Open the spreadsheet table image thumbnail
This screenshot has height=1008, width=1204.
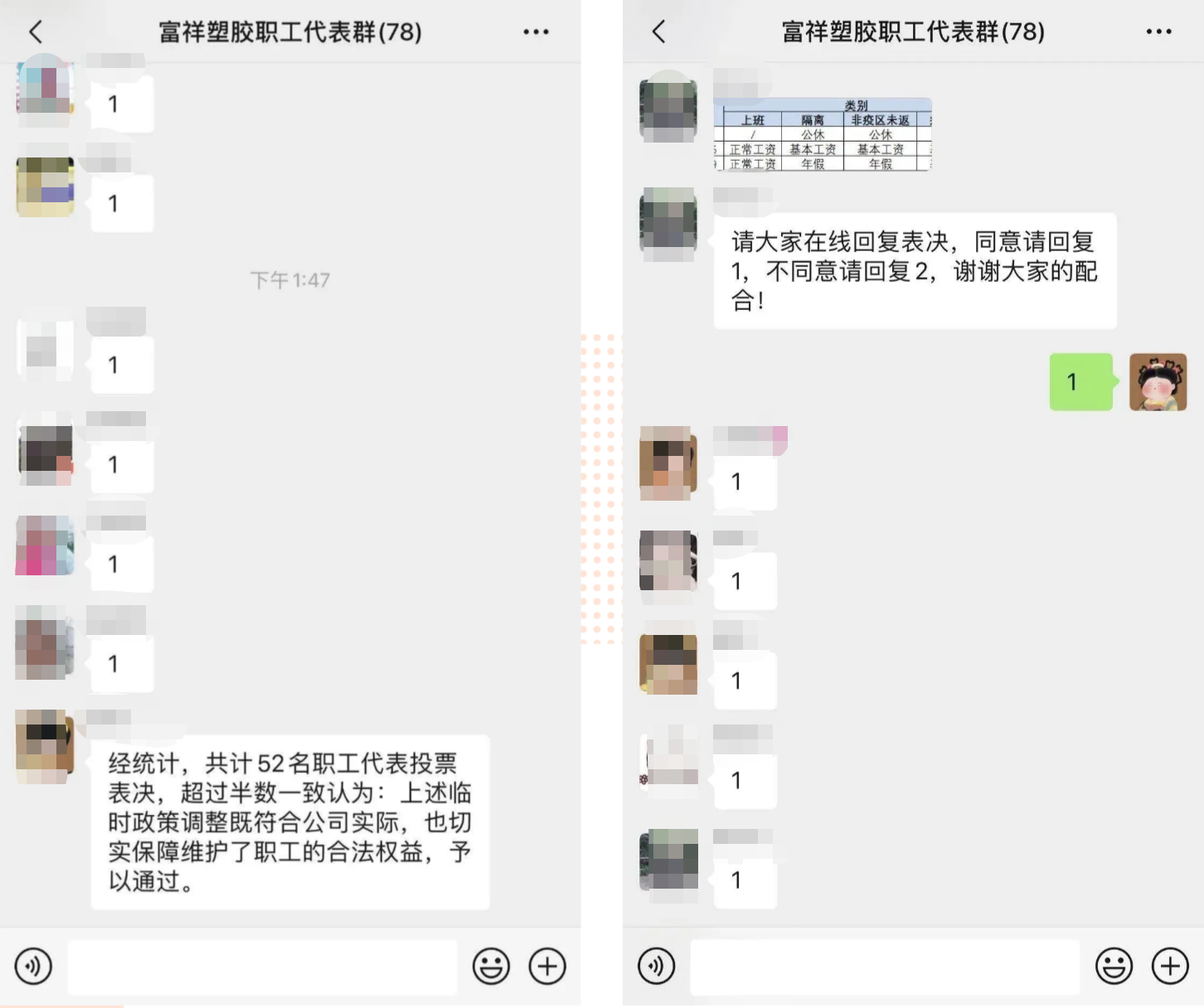tap(823, 134)
